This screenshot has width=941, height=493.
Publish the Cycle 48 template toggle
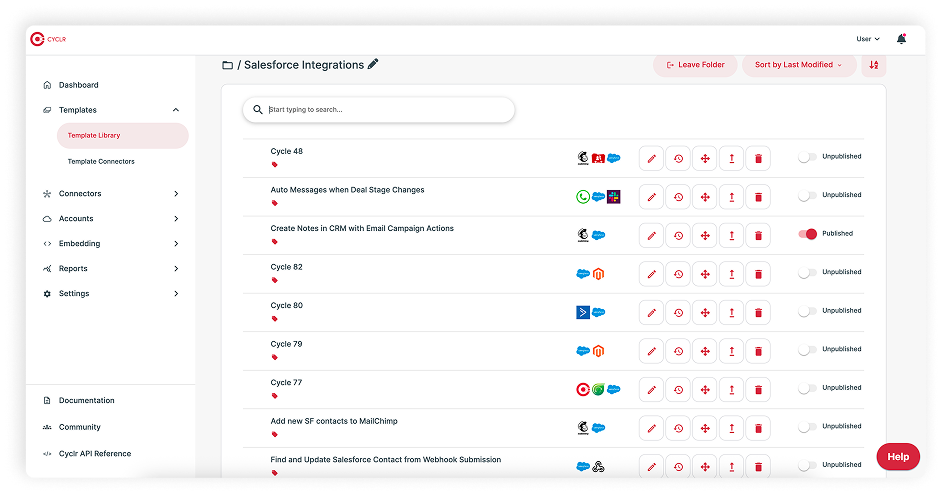[x=807, y=157]
